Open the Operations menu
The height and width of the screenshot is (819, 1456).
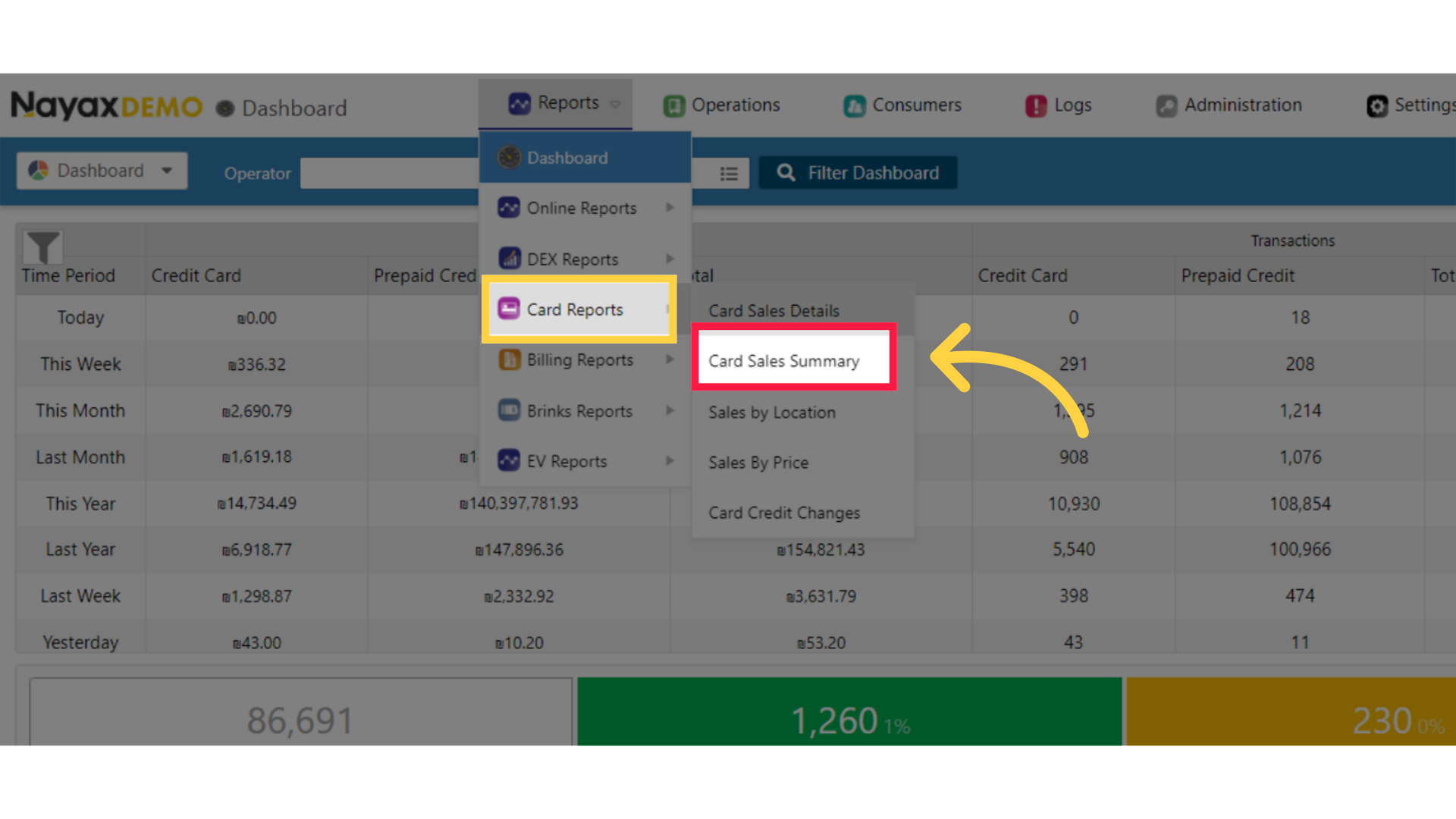721,105
